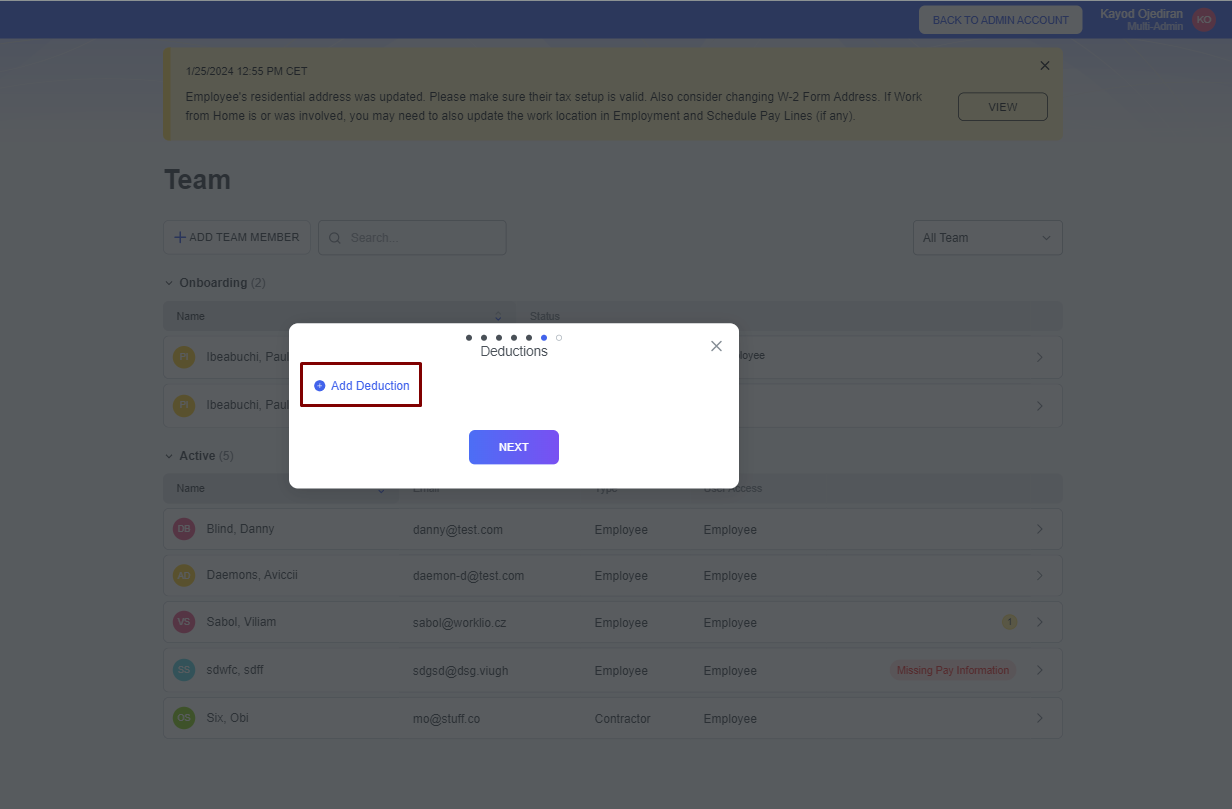Click Obi Six's green avatar icon
The width and height of the screenshot is (1232, 809).
[x=183, y=718]
